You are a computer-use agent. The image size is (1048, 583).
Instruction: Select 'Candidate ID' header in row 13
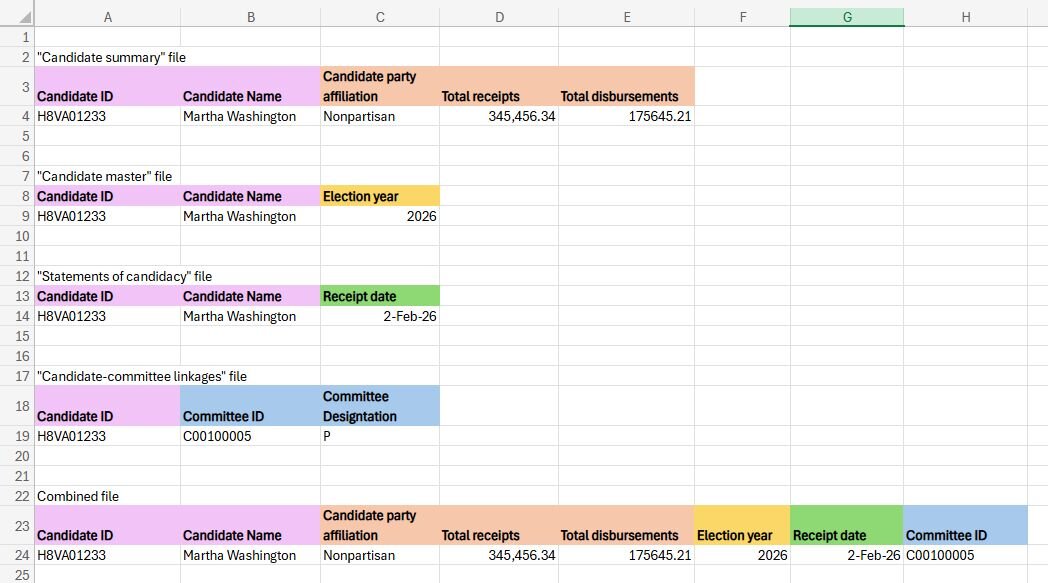(108, 296)
